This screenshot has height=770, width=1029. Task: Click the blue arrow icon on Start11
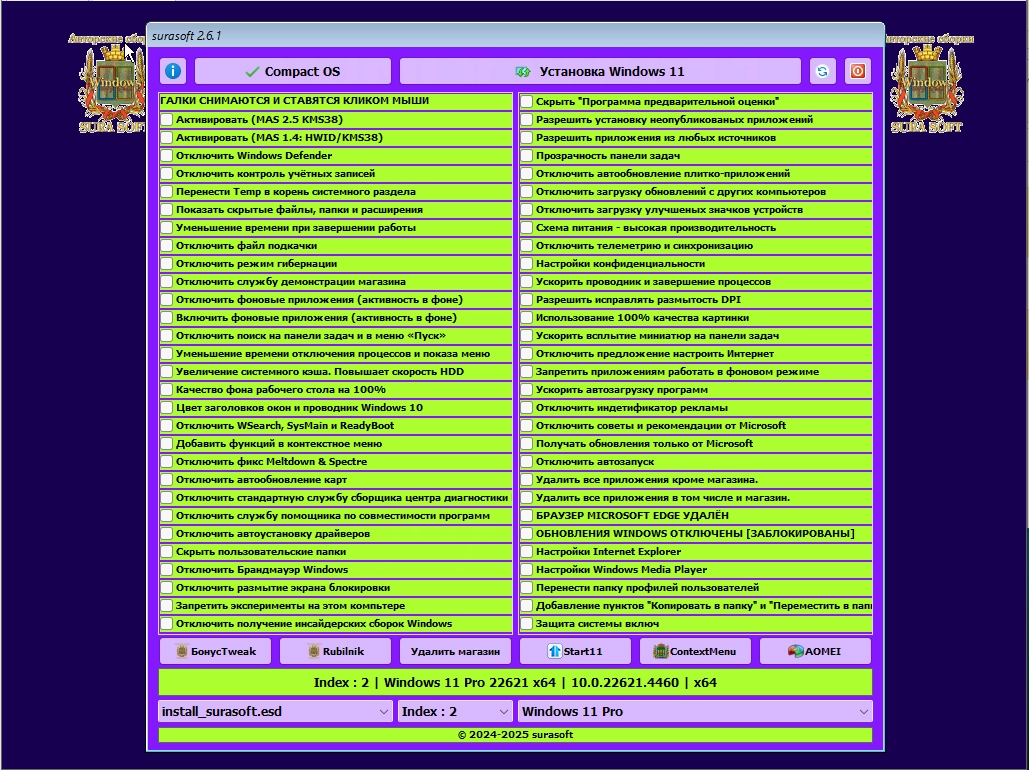(555, 651)
